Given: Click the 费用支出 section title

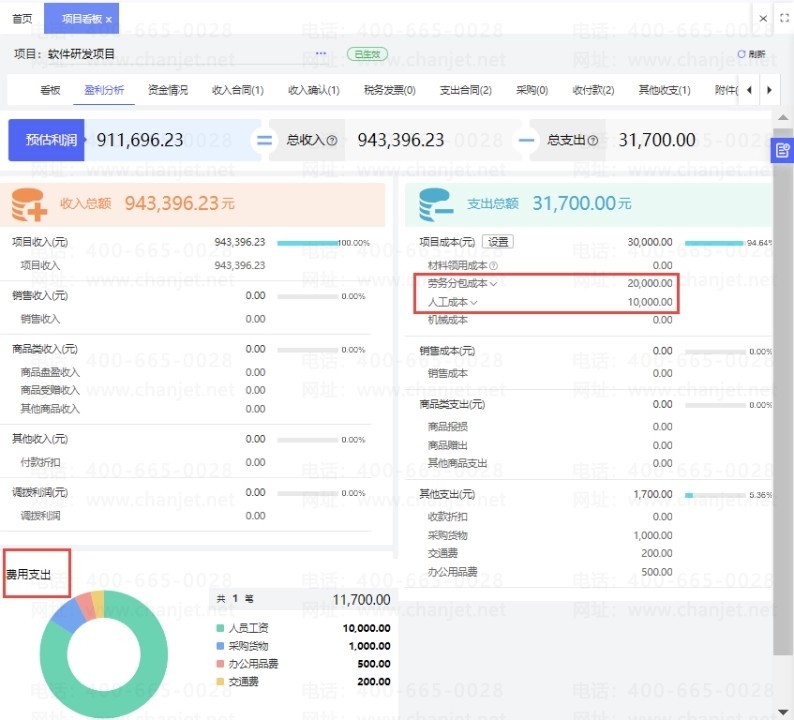Looking at the screenshot, I should pos(29,575).
